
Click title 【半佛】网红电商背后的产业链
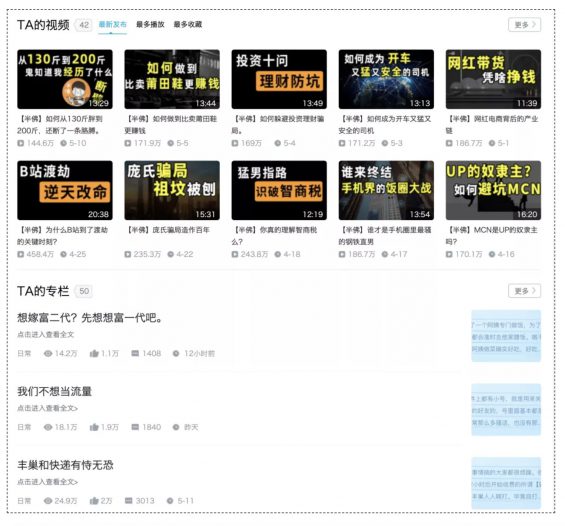(492, 125)
